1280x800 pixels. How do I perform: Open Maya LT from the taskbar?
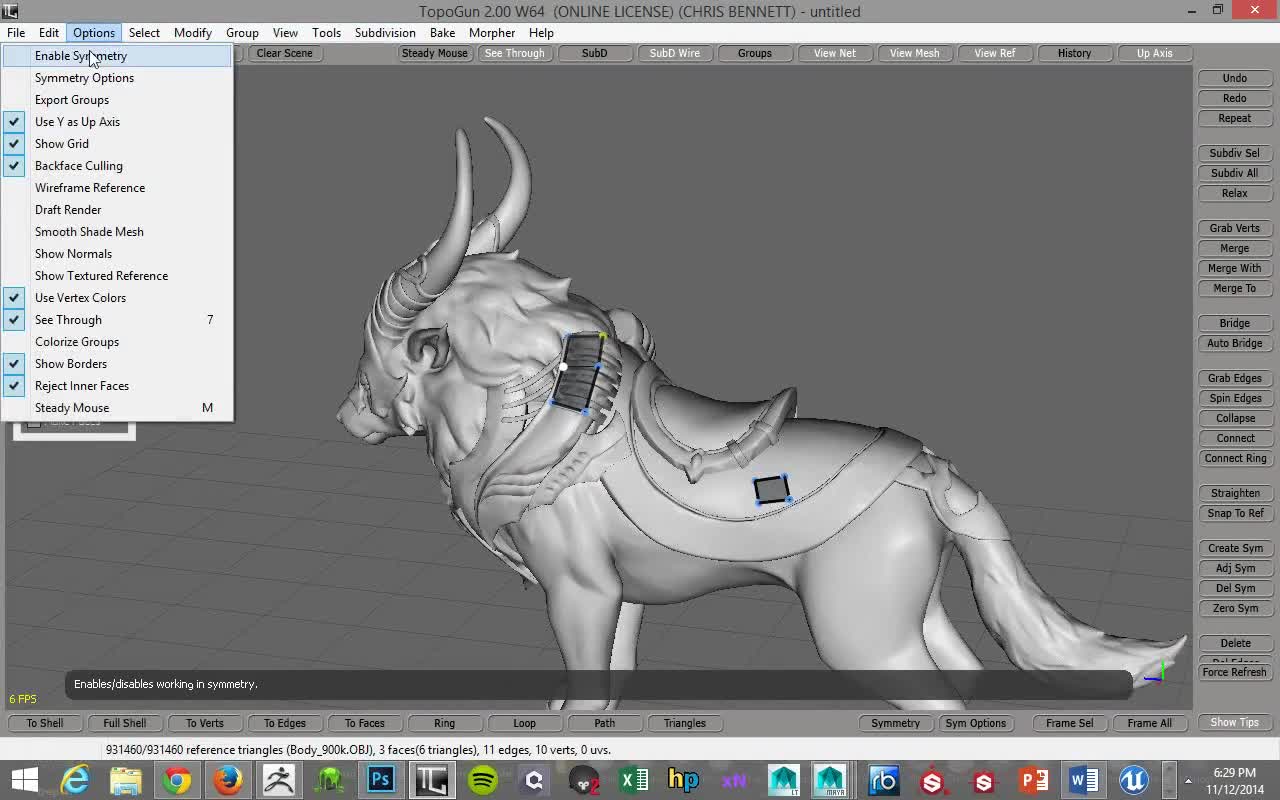(x=784, y=780)
